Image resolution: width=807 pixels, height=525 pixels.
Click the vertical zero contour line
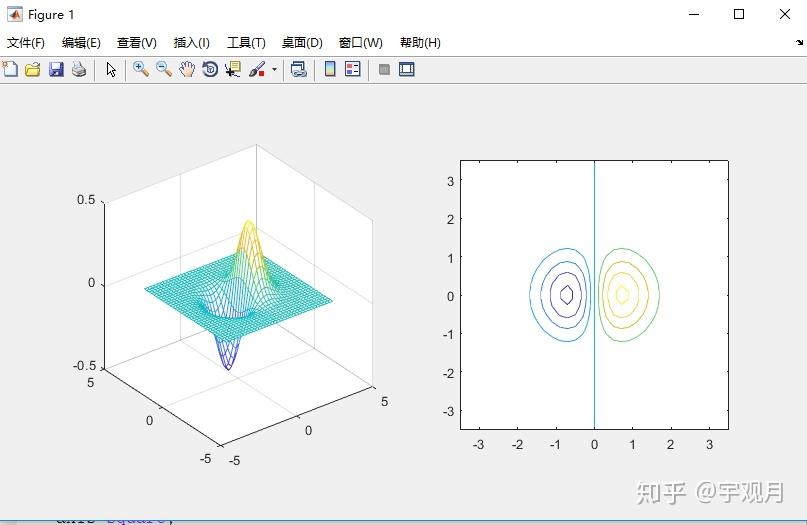click(594, 294)
